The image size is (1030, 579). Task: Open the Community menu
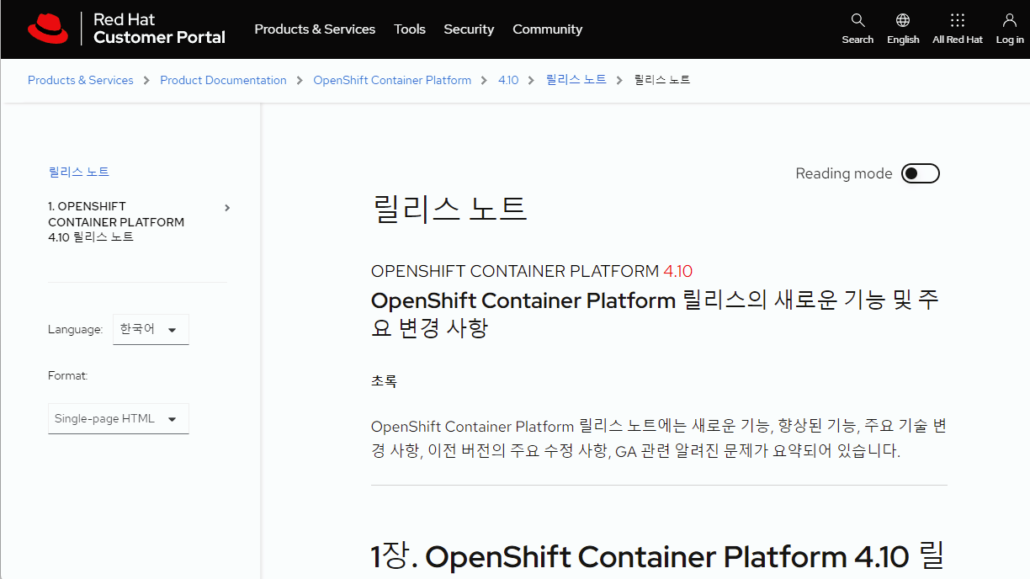tap(547, 29)
